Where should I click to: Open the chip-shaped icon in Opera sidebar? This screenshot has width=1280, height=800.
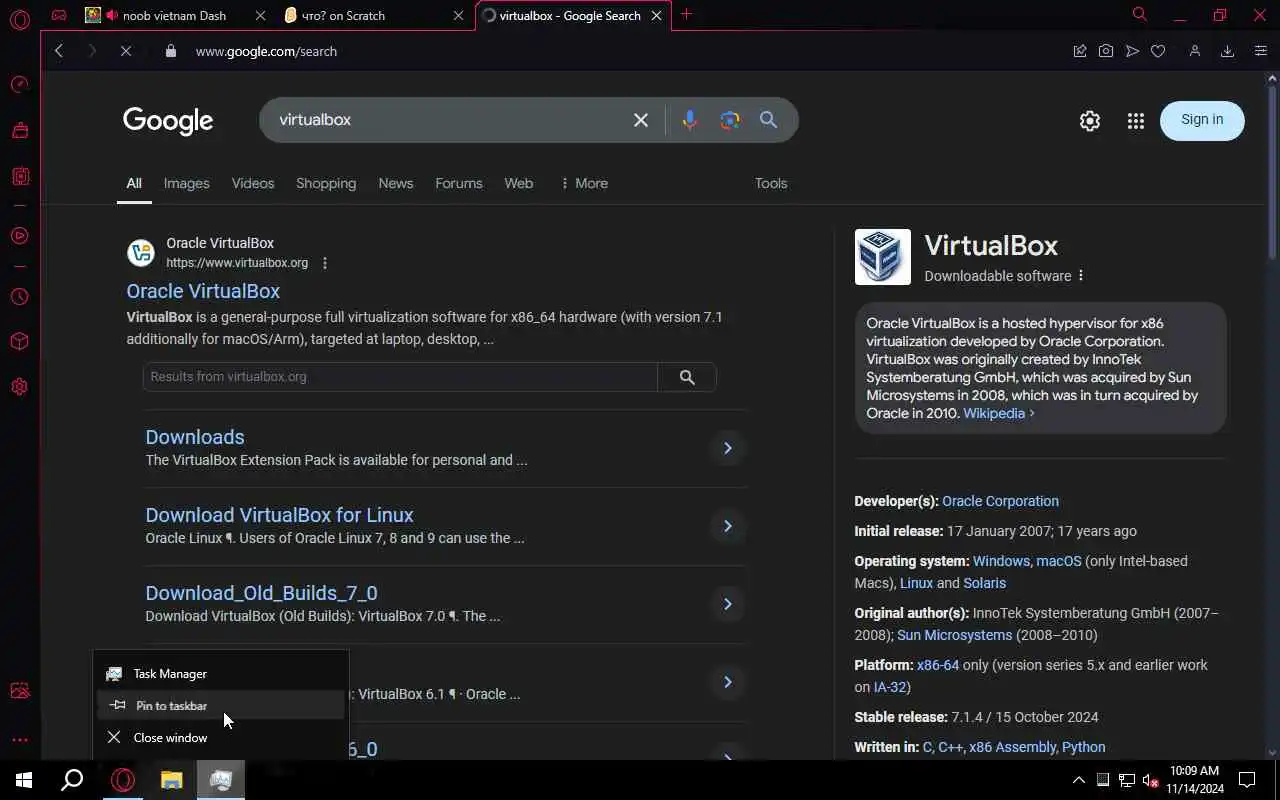(x=19, y=176)
